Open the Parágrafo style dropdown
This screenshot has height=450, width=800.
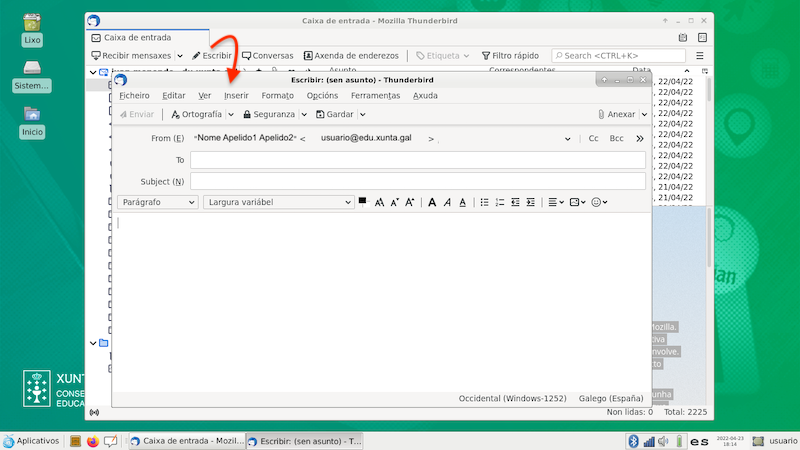[157, 202]
